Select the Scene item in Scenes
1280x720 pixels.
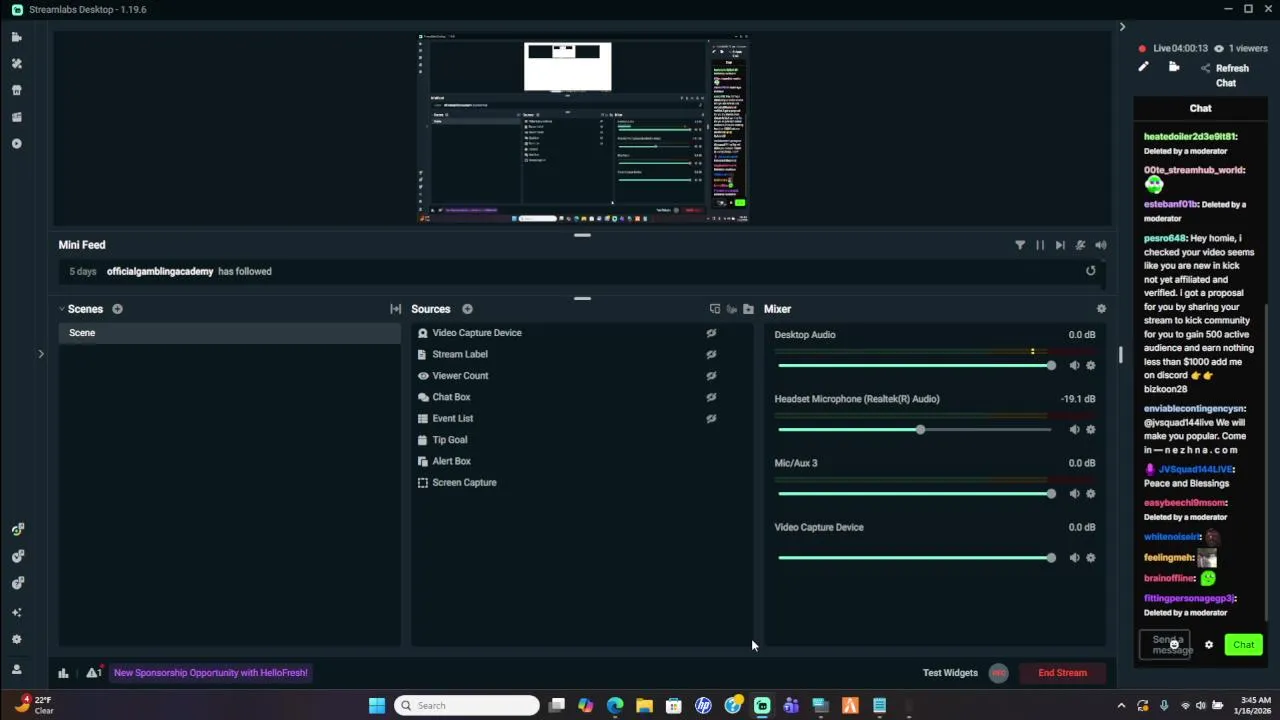tap(230, 333)
